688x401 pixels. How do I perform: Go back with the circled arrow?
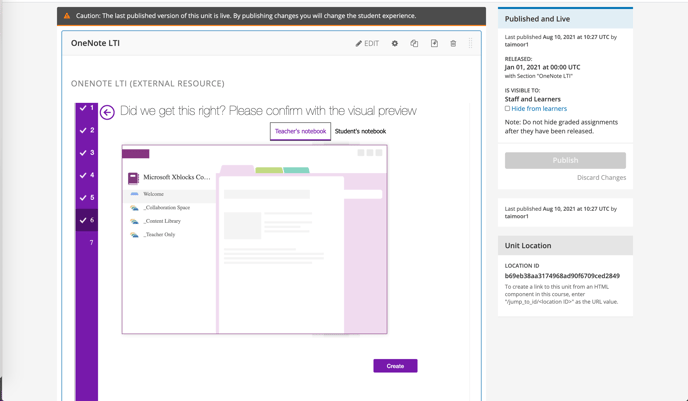pos(107,112)
